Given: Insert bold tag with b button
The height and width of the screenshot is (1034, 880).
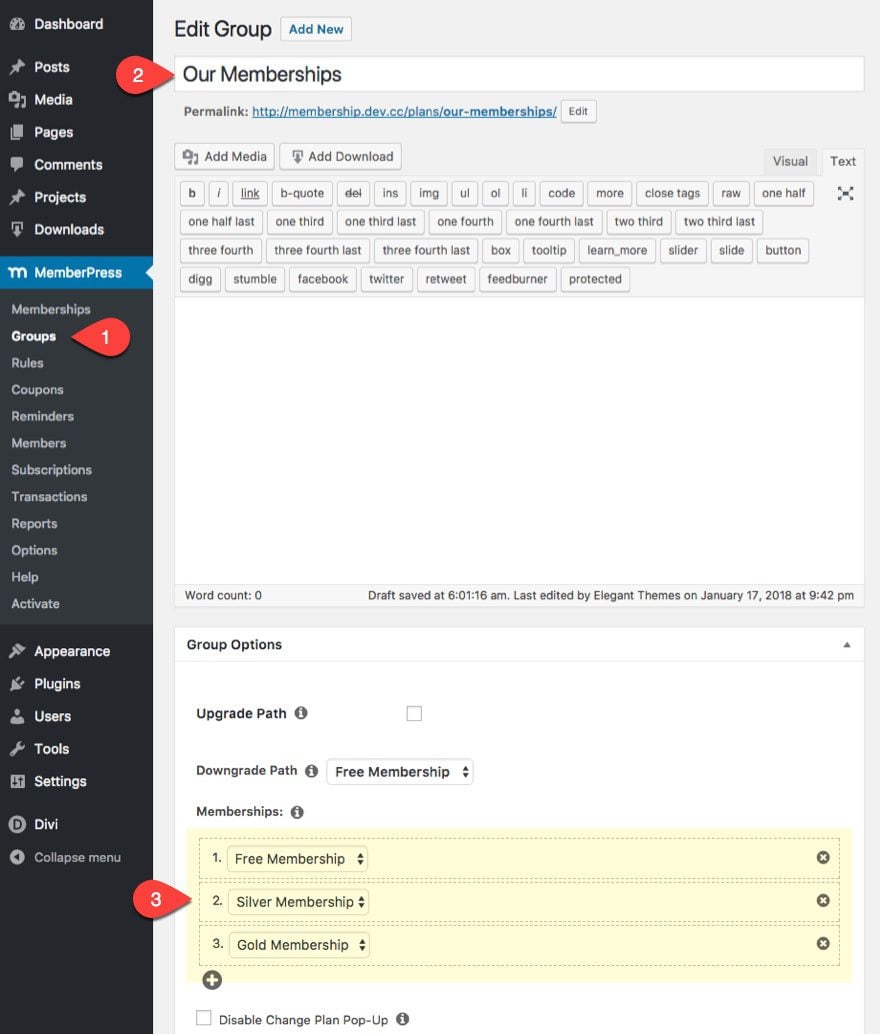Looking at the screenshot, I should (x=192, y=193).
